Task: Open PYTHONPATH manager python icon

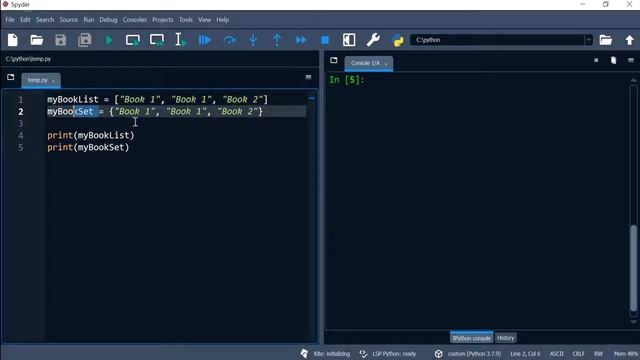Action: [398, 40]
